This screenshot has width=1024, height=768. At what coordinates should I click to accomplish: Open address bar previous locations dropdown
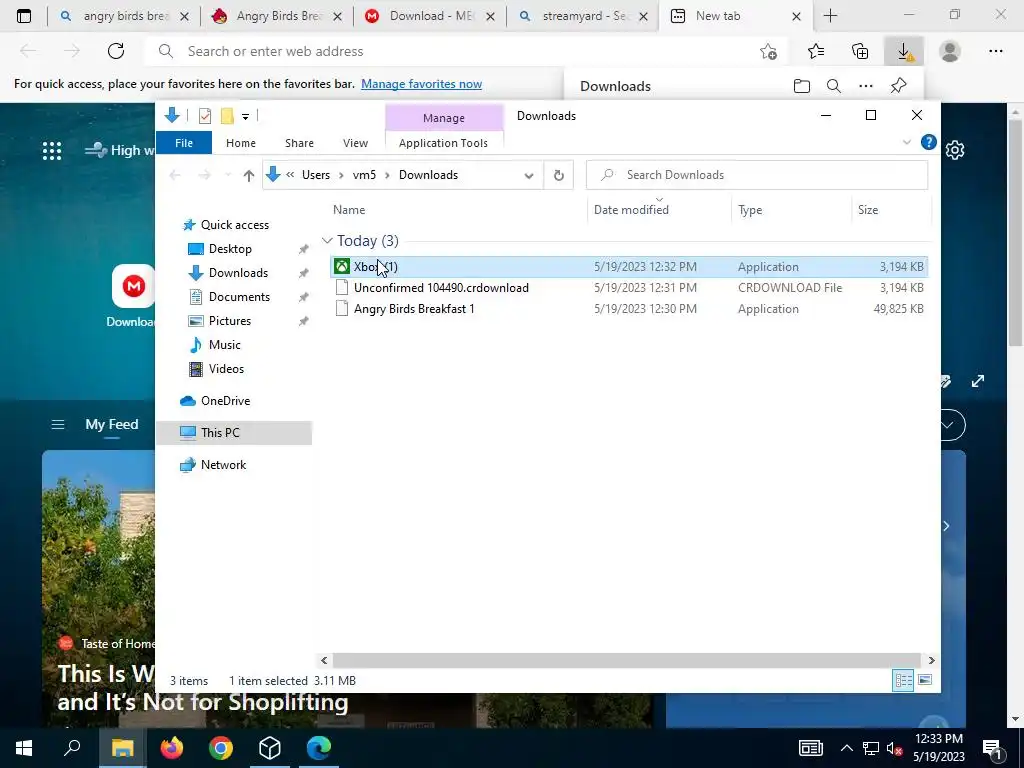529,175
